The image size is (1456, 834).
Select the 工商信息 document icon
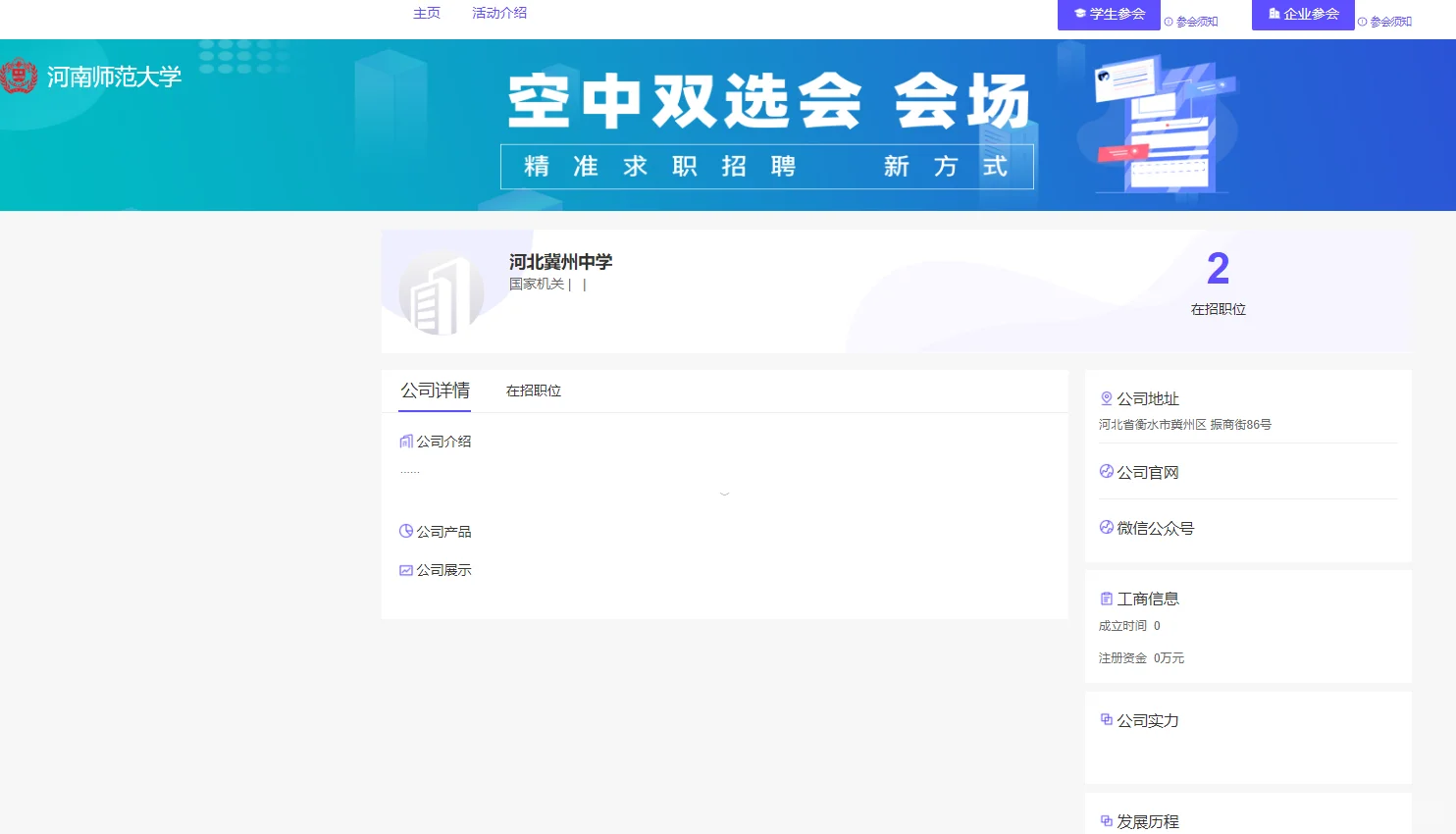1106,598
